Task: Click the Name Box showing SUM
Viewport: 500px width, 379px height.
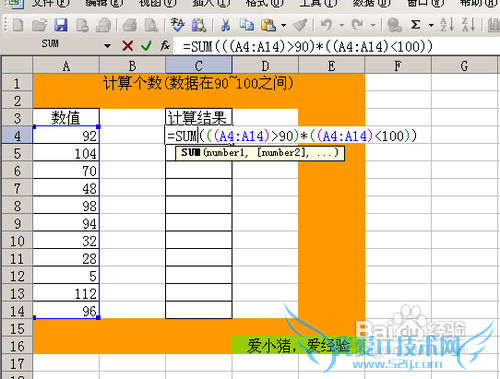Action: click(51, 44)
